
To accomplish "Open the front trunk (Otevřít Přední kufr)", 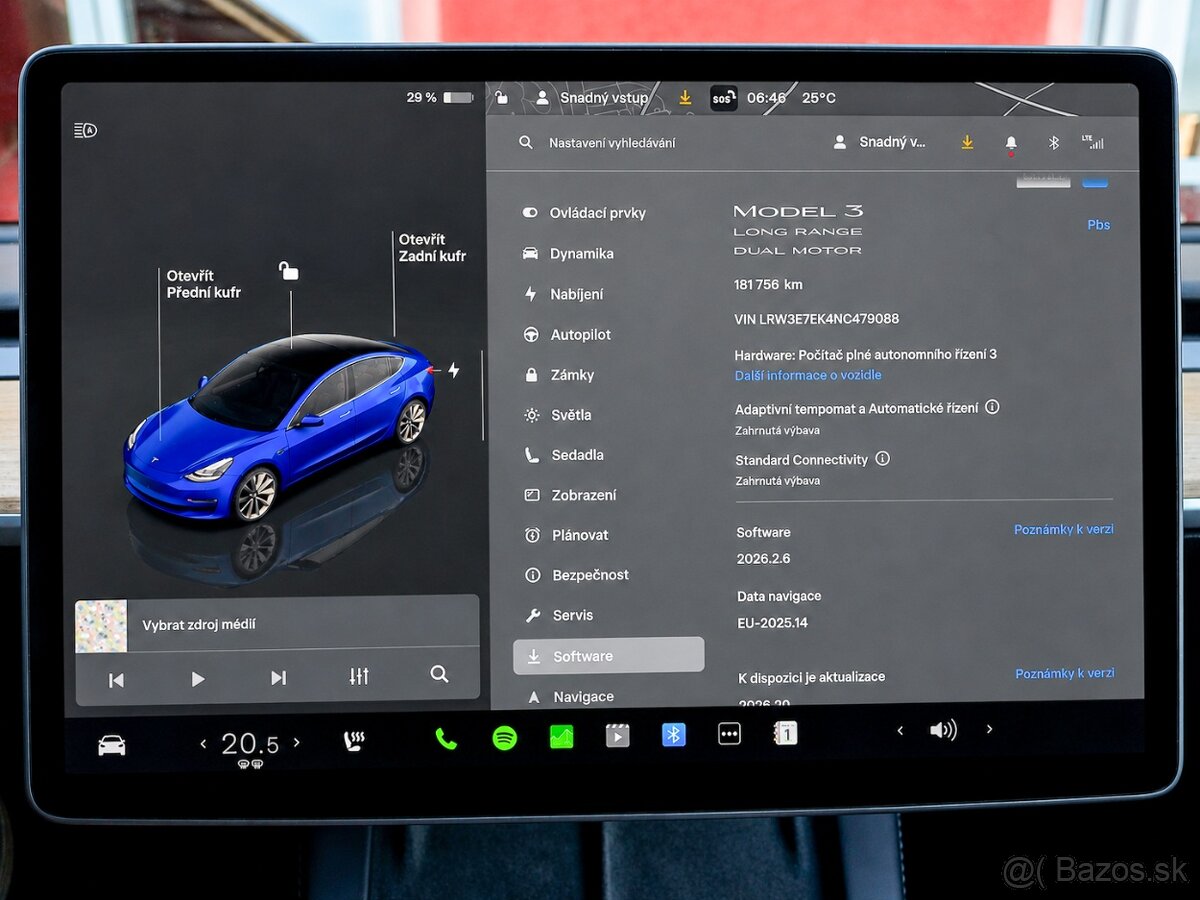I will (204, 284).
